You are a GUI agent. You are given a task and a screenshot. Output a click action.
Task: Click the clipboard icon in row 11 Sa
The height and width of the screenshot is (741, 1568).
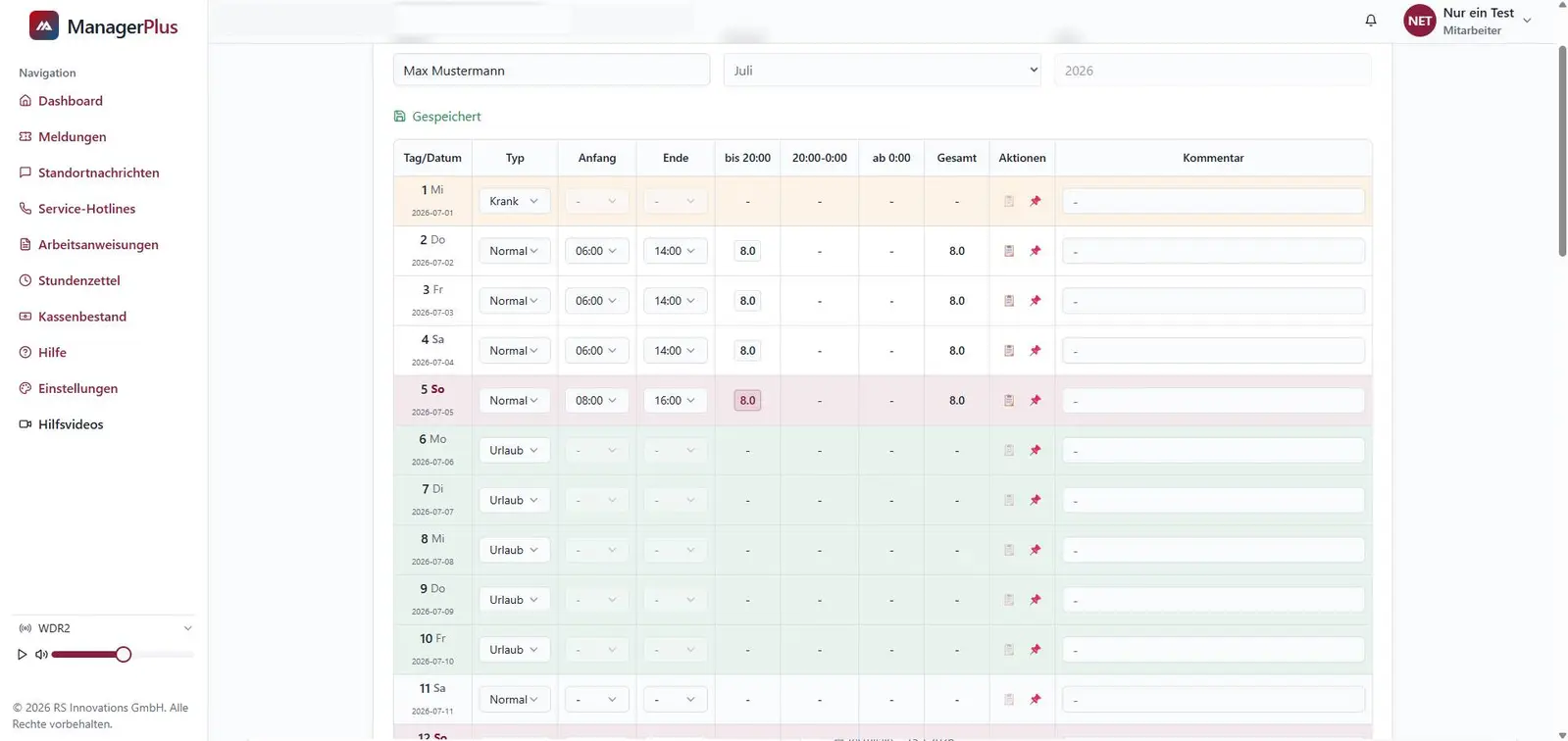1009,700
